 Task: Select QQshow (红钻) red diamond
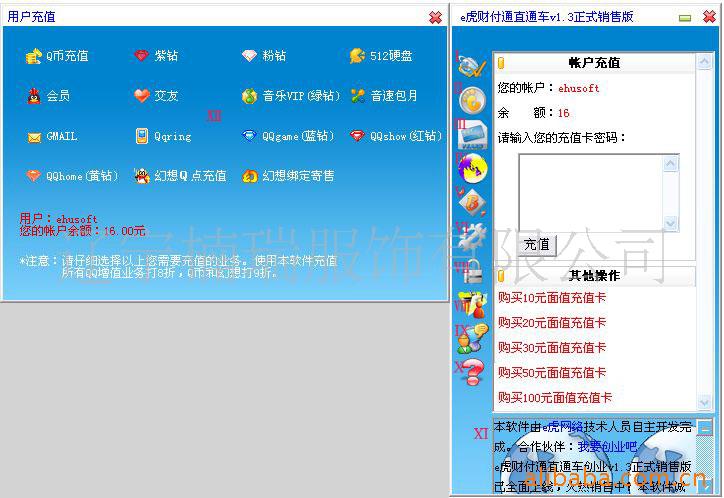tap(396, 136)
